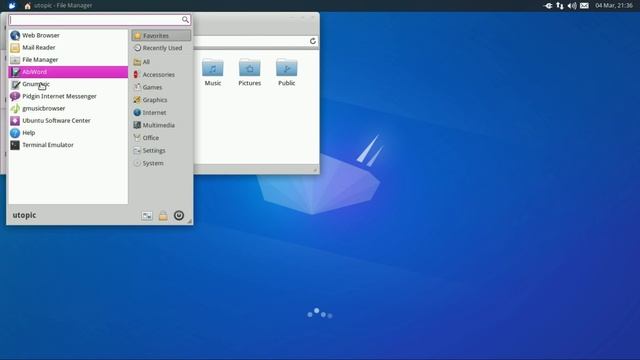
Task: Open the notification eye tray icon
Action: click(x=548, y=6)
